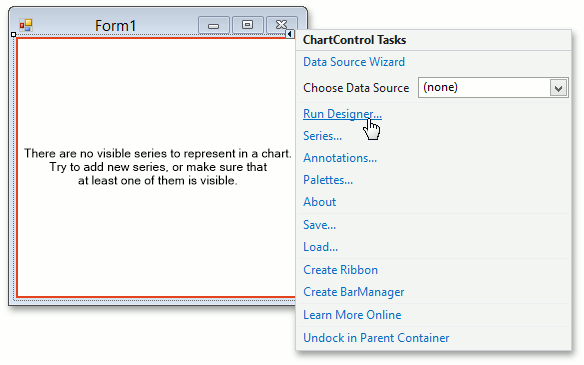Open the Annotations... link
The image size is (584, 365).
point(340,158)
